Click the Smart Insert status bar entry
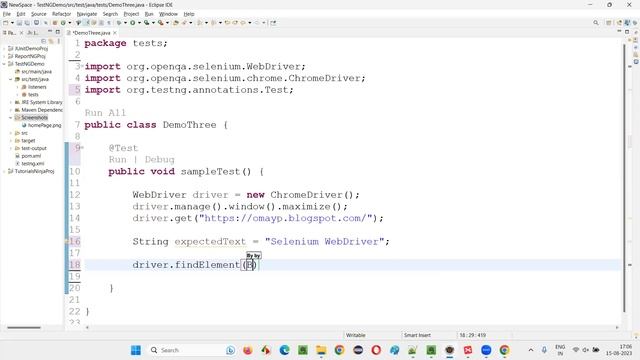 pyautogui.click(x=417, y=335)
